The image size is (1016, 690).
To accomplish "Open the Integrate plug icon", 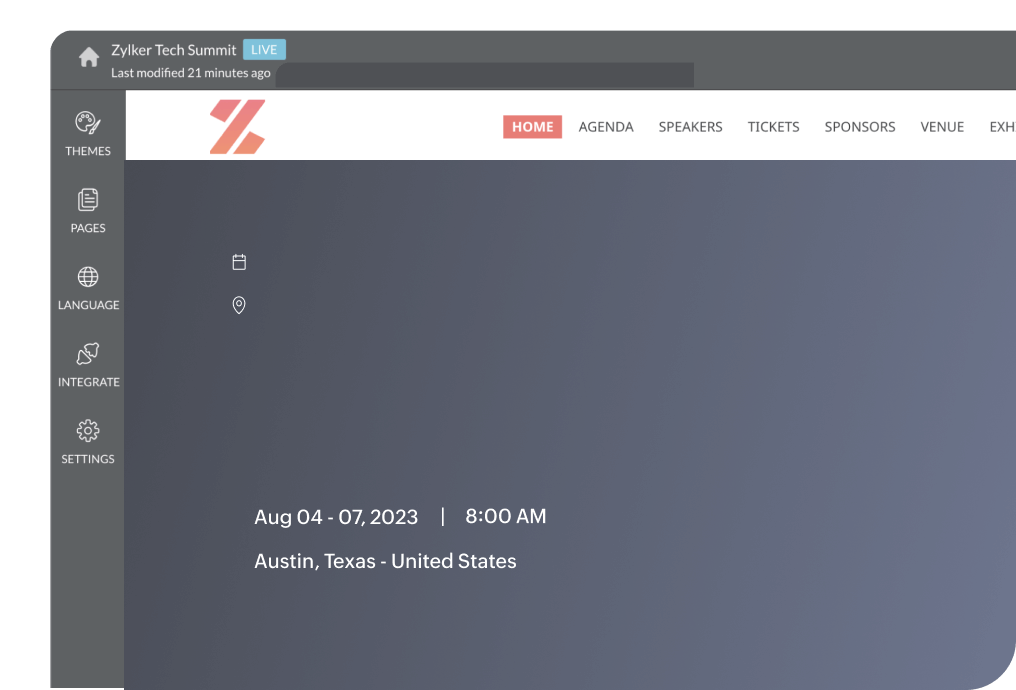I will (x=88, y=354).
